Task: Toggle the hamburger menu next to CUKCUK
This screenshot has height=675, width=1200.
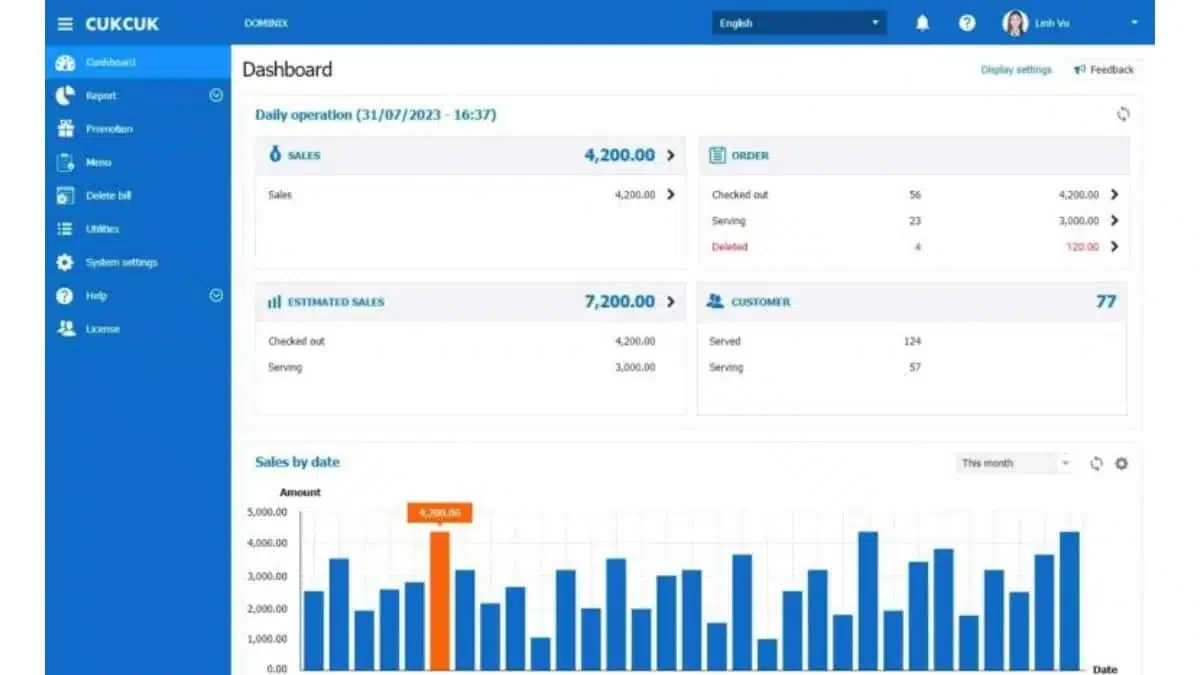Action: 65,23
